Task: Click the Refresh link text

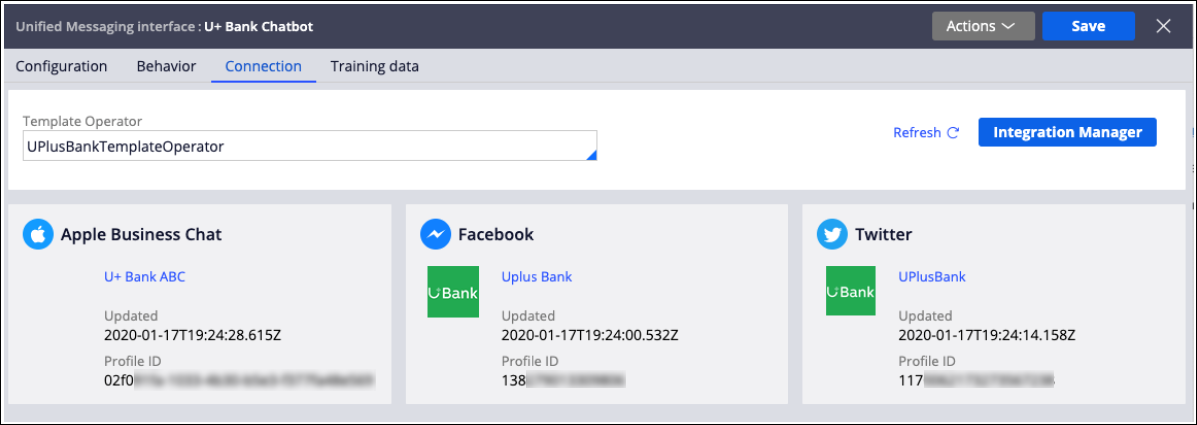Action: click(x=917, y=133)
